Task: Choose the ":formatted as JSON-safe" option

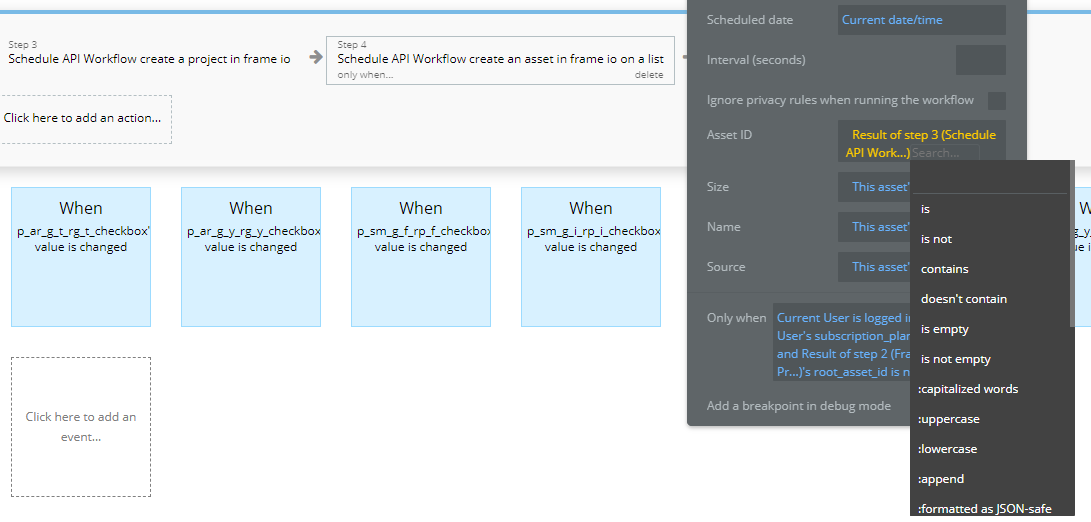Action: 984,509
